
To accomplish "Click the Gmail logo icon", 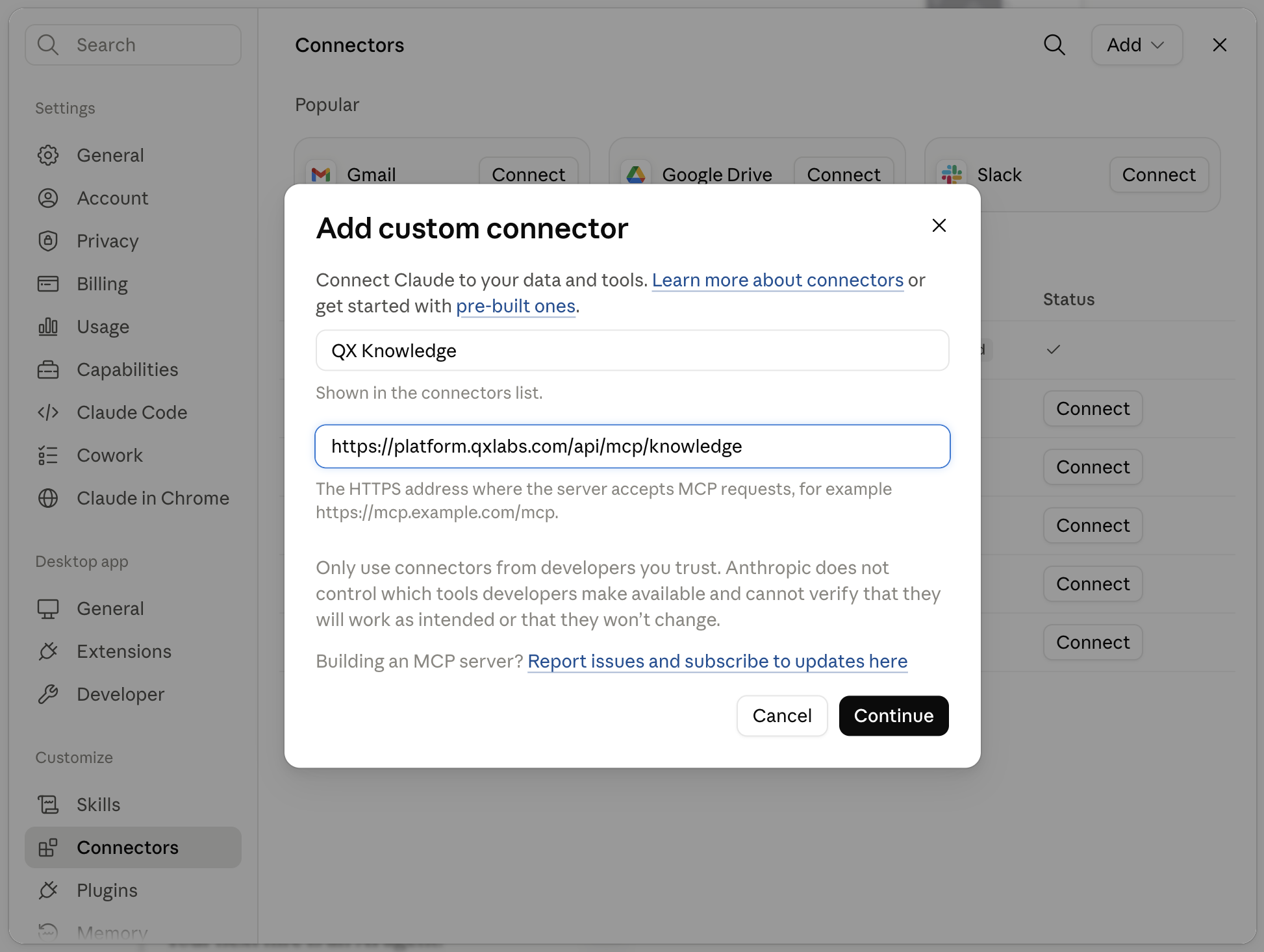I will coord(321,175).
